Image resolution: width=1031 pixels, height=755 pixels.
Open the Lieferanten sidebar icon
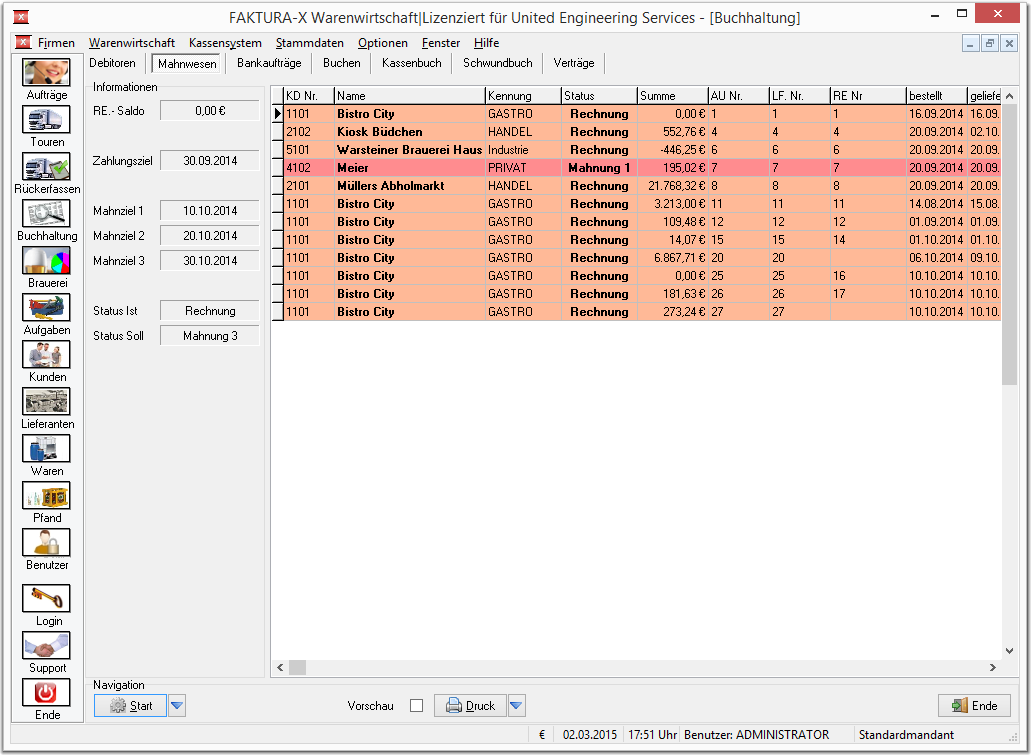[x=46, y=401]
